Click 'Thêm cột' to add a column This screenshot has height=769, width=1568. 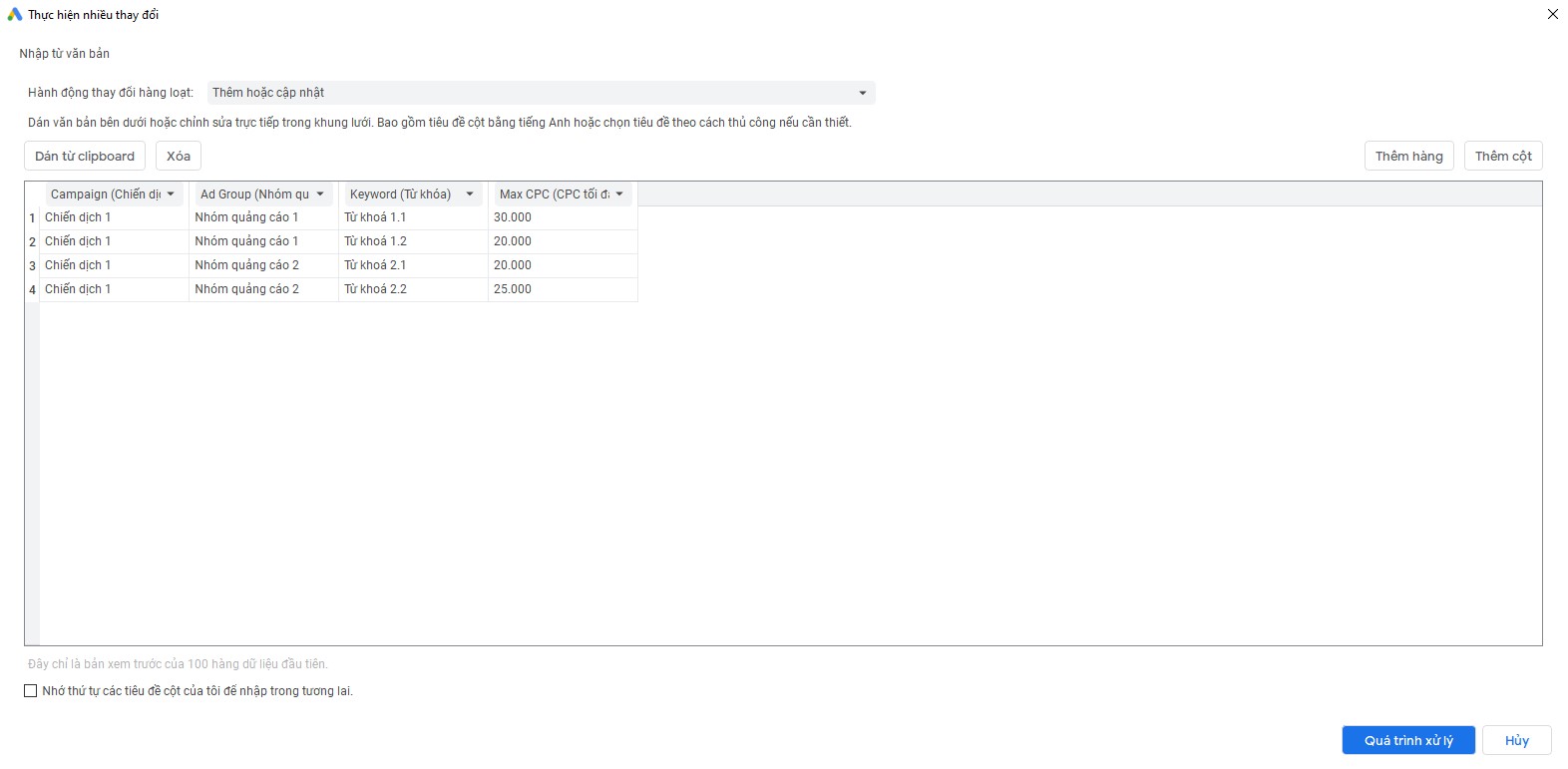[x=1502, y=157]
